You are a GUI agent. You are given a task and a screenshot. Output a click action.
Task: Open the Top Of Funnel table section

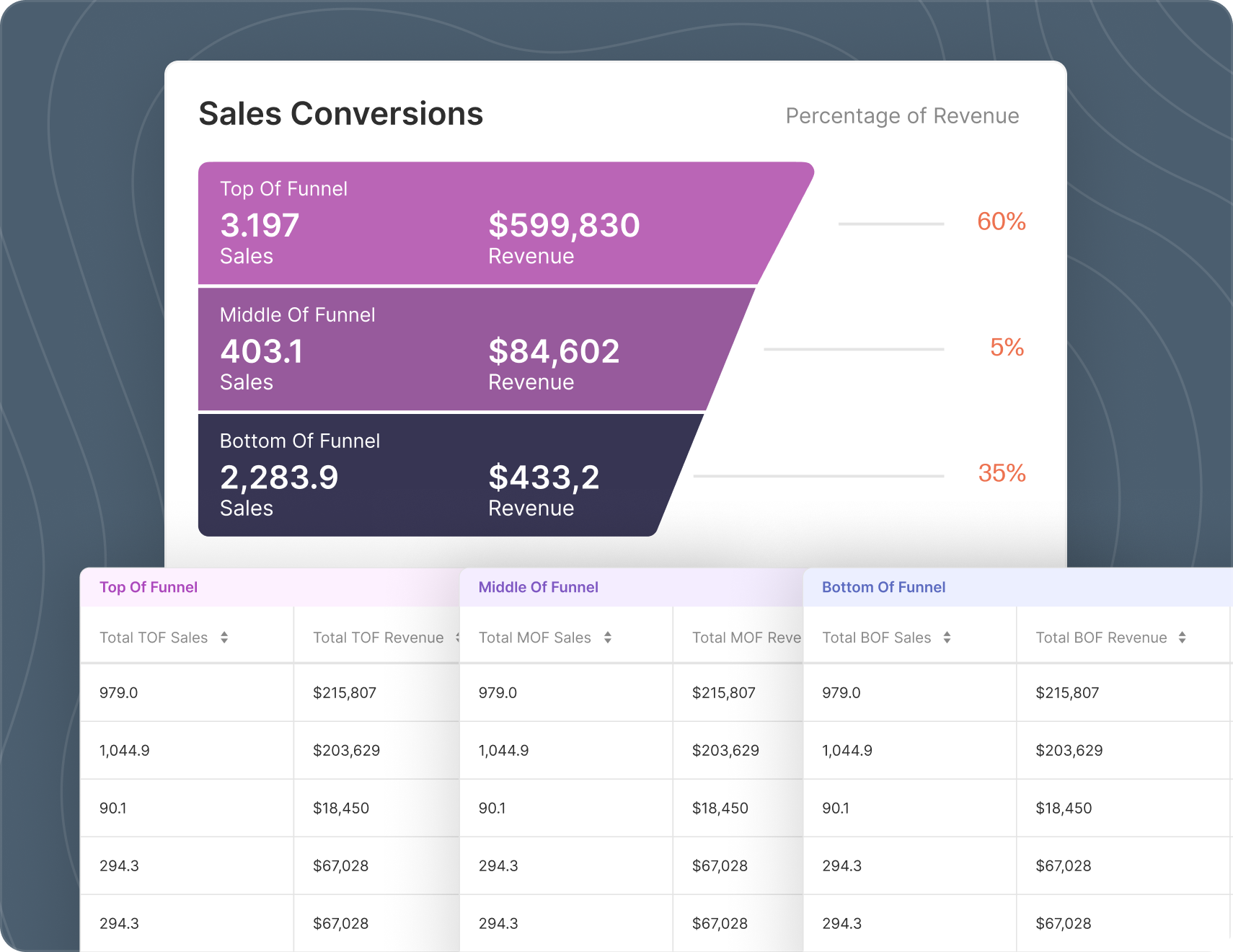click(x=149, y=587)
